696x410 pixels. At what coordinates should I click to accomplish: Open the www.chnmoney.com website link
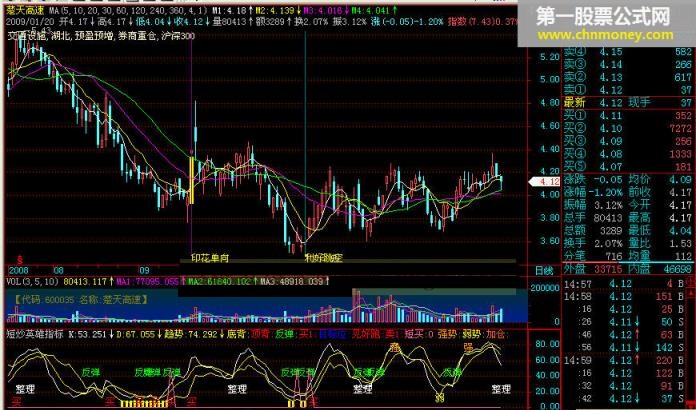[x=606, y=35]
